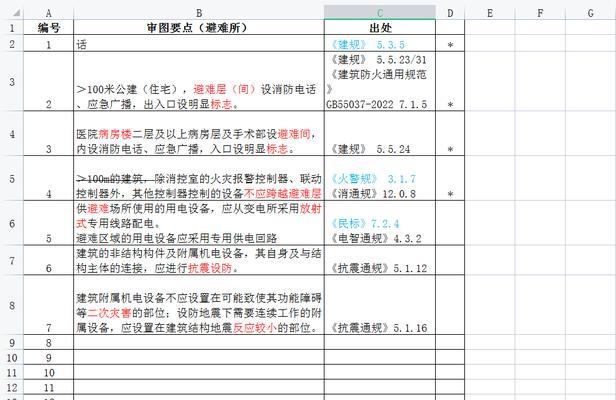Screen dimensions: 616x400
Task: Select 编号 cell with value 1
Action: pyautogui.click(x=49, y=44)
